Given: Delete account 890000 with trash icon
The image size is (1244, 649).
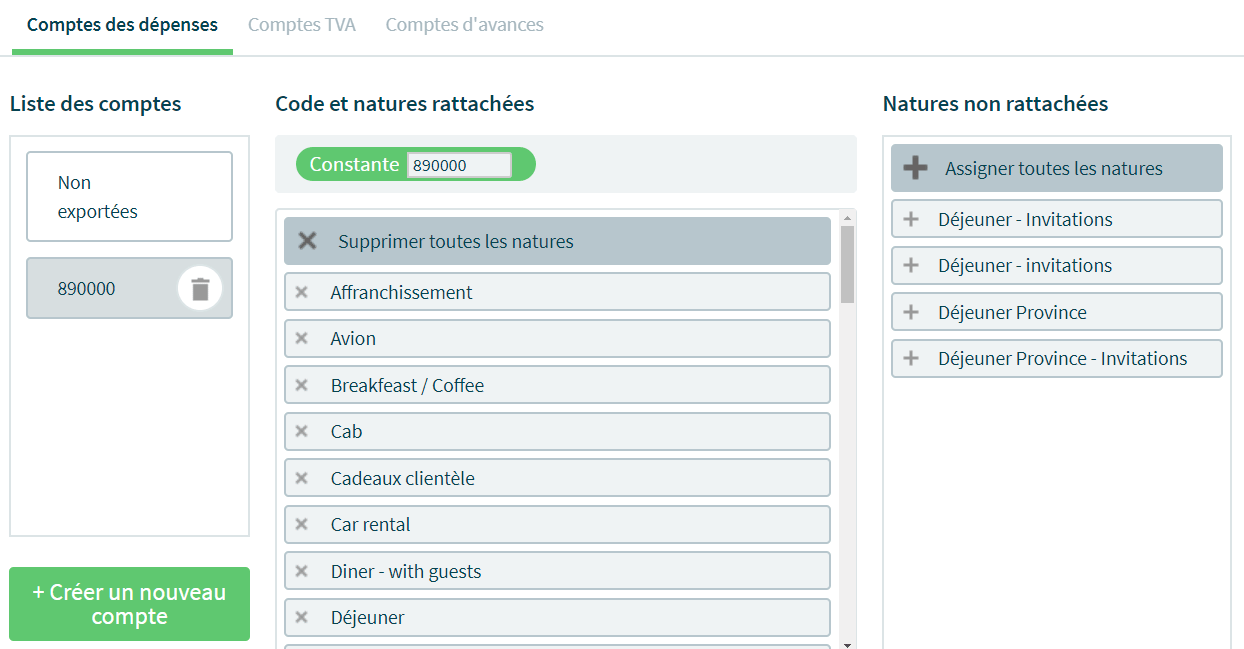Looking at the screenshot, I should pyautogui.click(x=200, y=289).
